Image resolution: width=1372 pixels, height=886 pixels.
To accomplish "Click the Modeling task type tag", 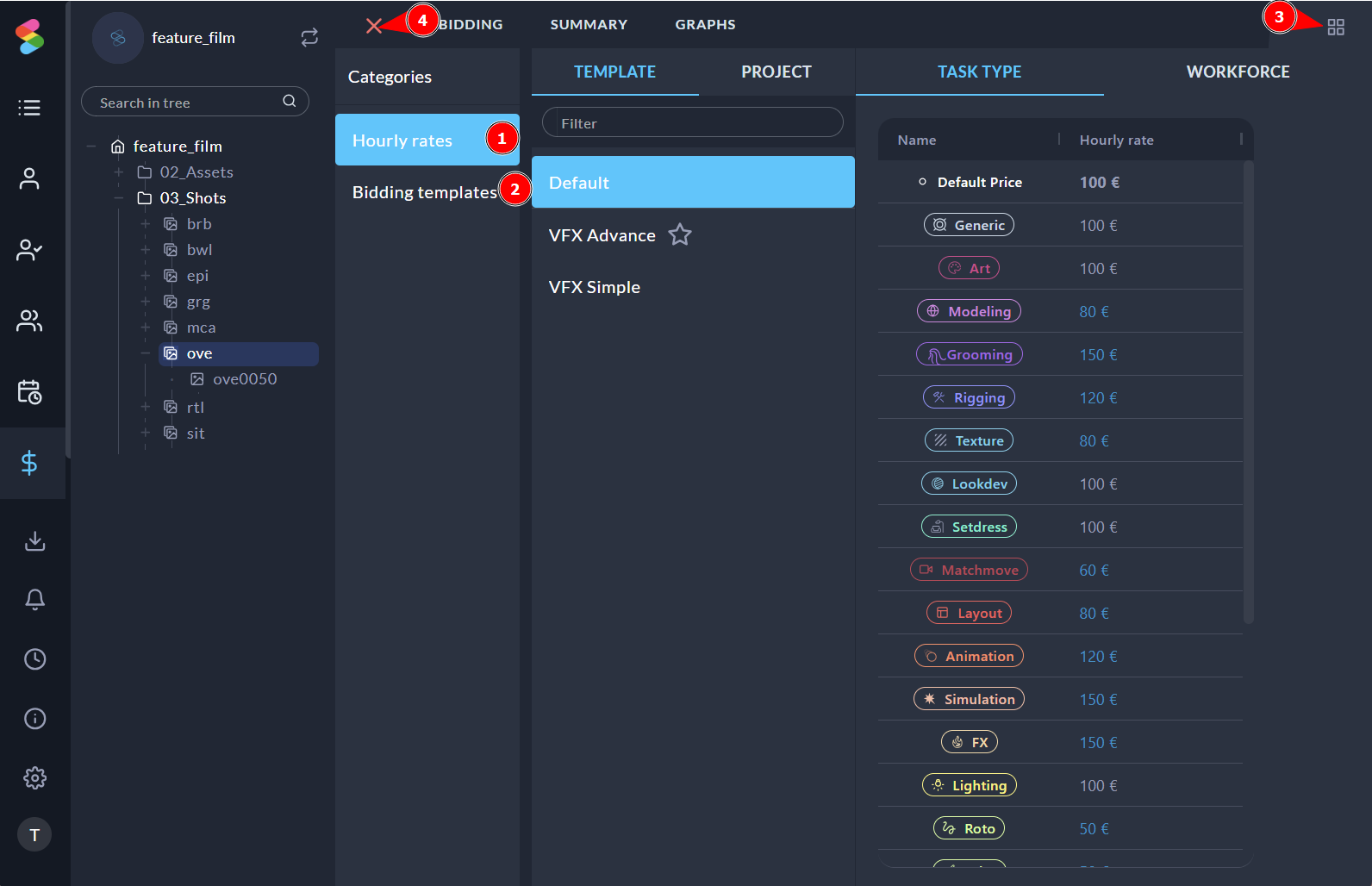I will tap(969, 311).
